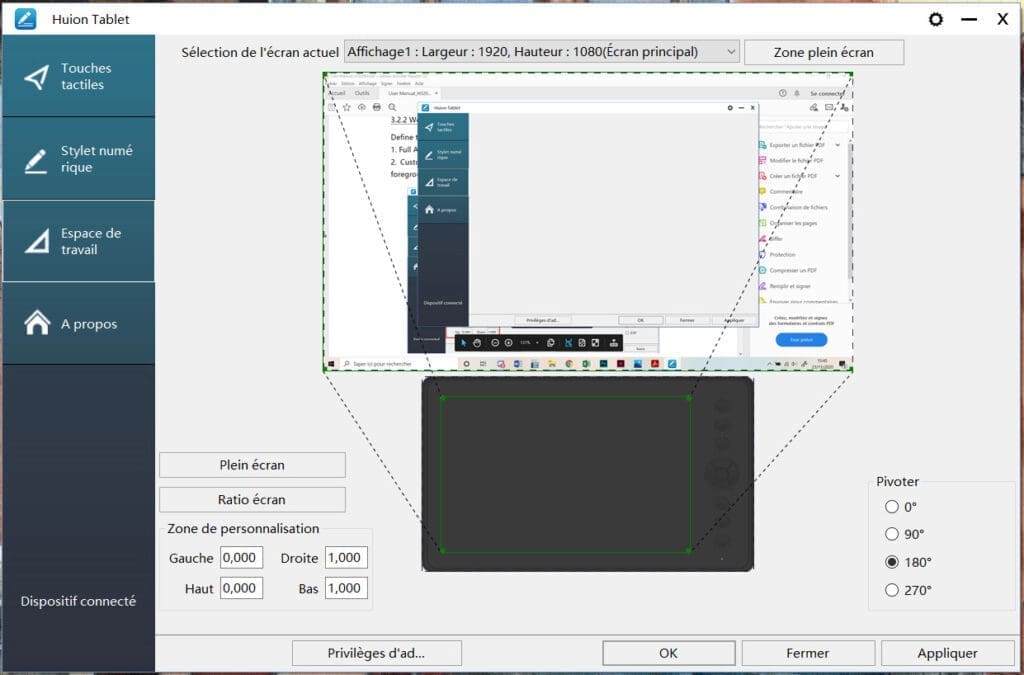Click top-left green handle of tablet area
The width and height of the screenshot is (1024, 675).
pos(442,397)
